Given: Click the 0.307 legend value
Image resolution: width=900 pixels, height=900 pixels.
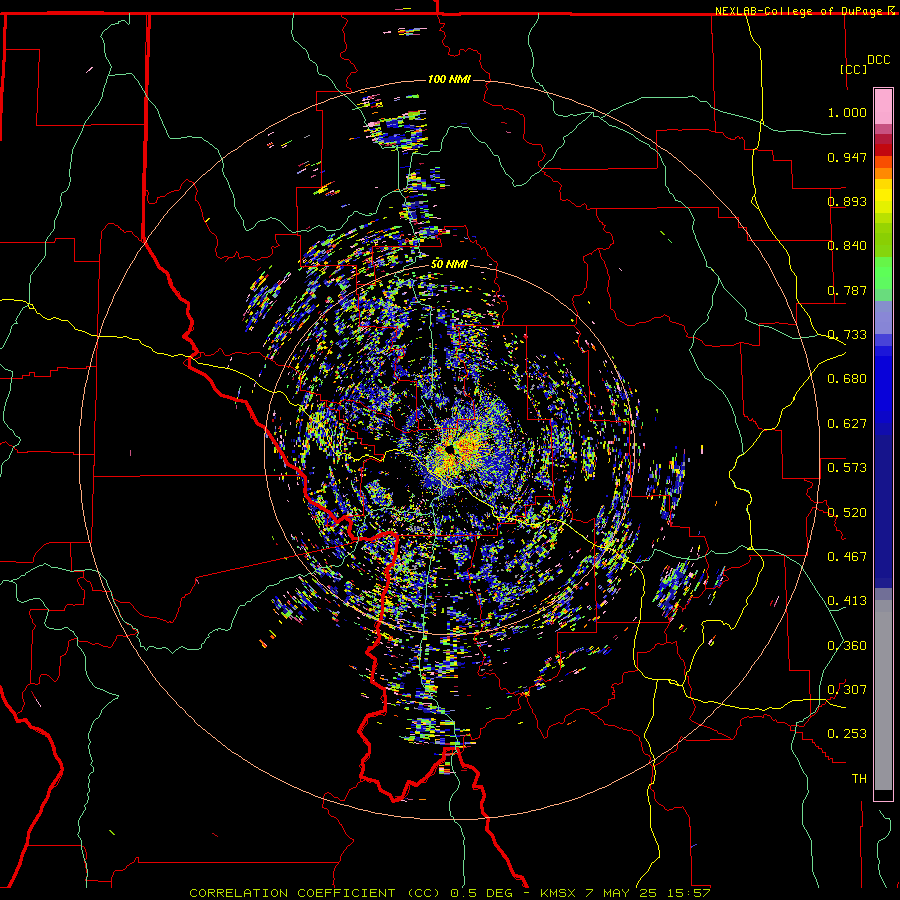Looking at the screenshot, I should click(847, 690).
